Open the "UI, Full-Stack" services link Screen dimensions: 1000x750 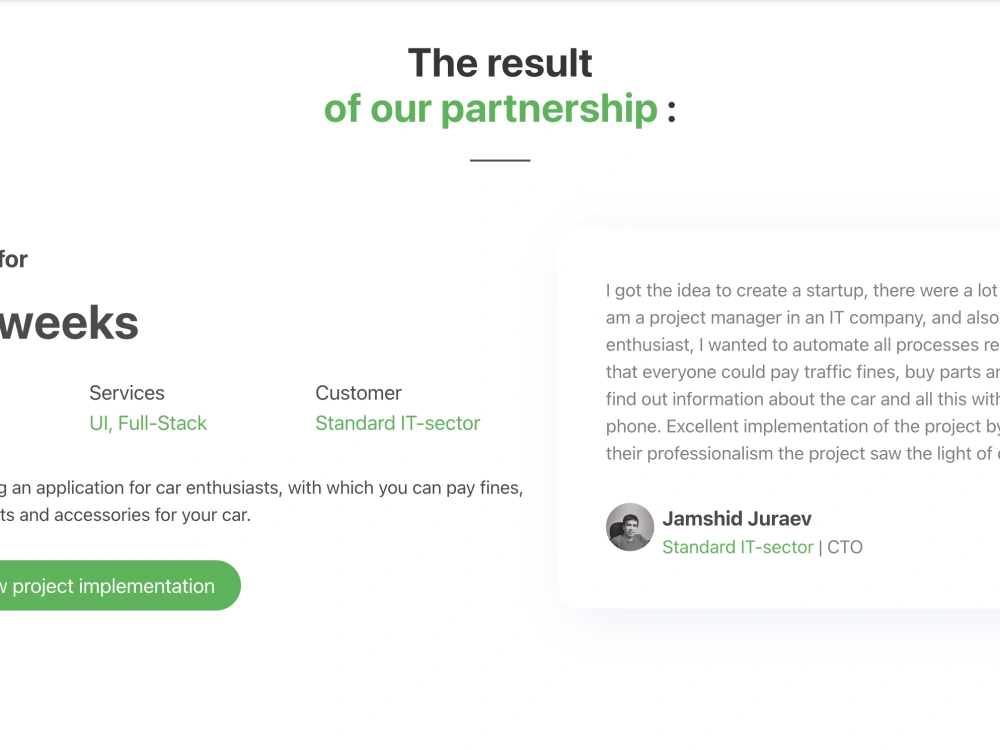click(x=148, y=423)
